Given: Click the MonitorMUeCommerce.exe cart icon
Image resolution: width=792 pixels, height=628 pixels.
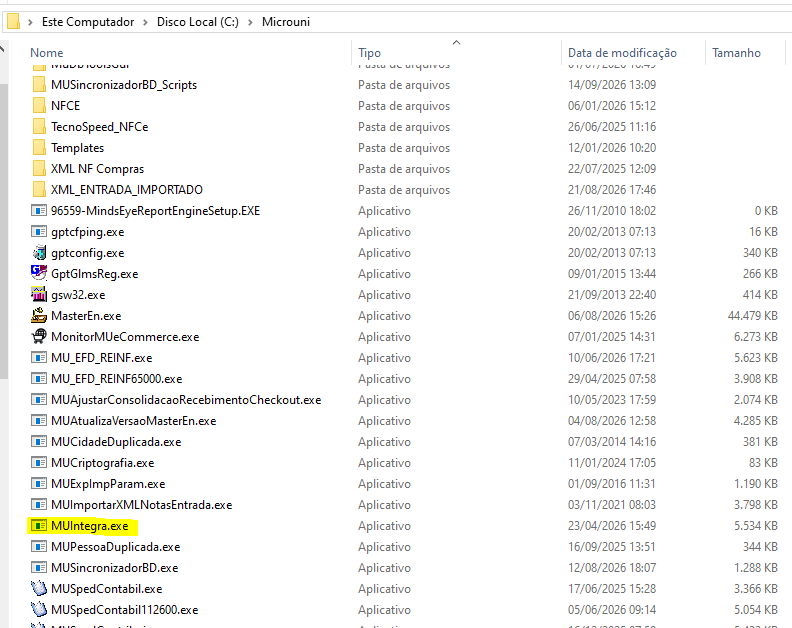Looking at the screenshot, I should pyautogui.click(x=39, y=336).
